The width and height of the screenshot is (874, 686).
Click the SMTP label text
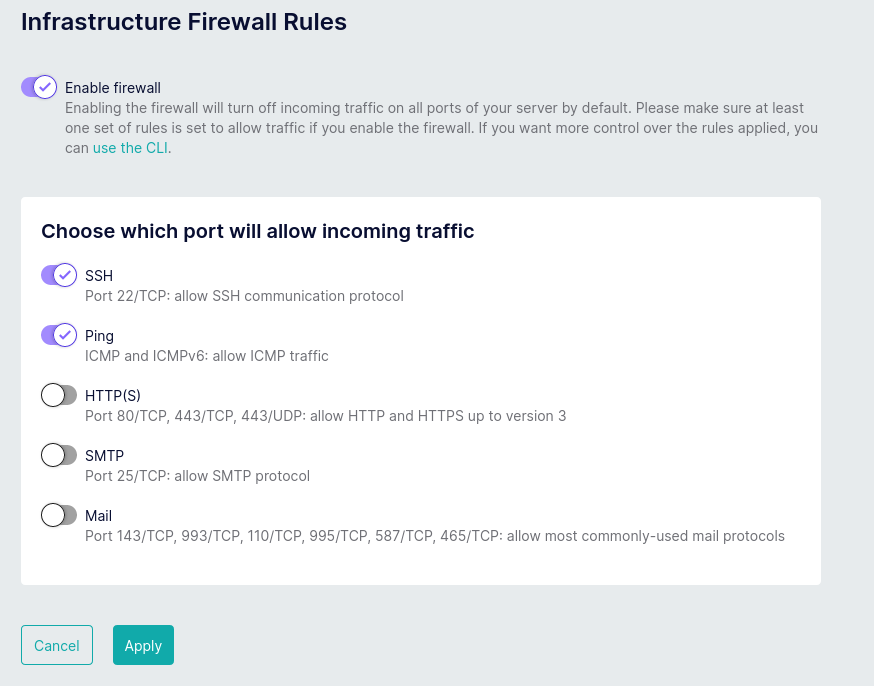(x=104, y=456)
